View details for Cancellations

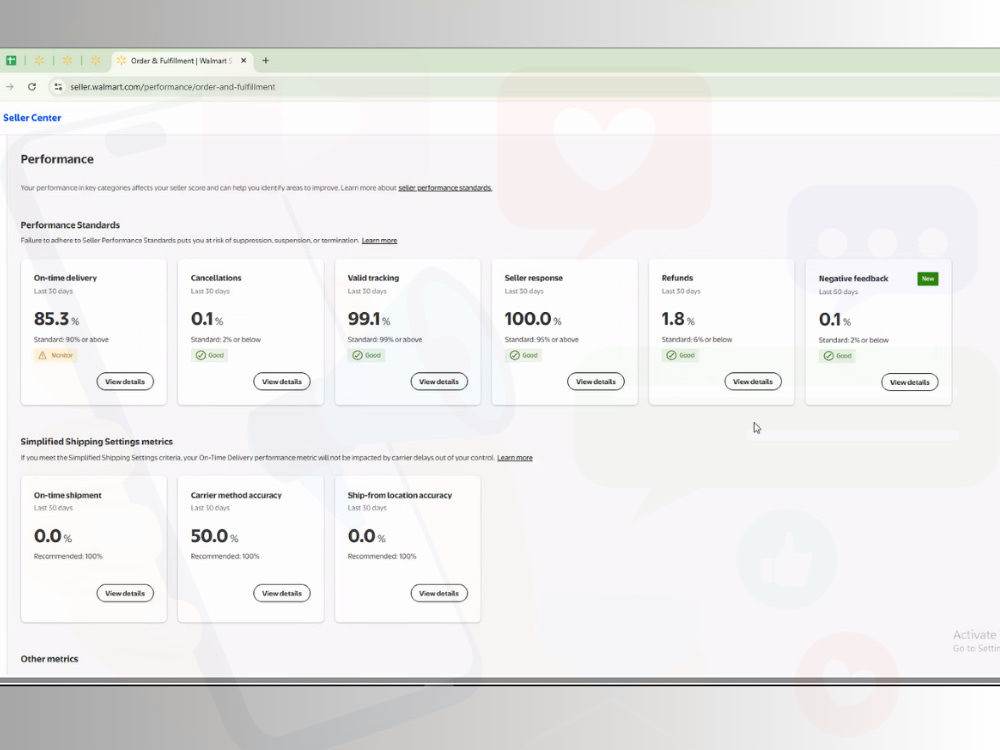click(282, 381)
